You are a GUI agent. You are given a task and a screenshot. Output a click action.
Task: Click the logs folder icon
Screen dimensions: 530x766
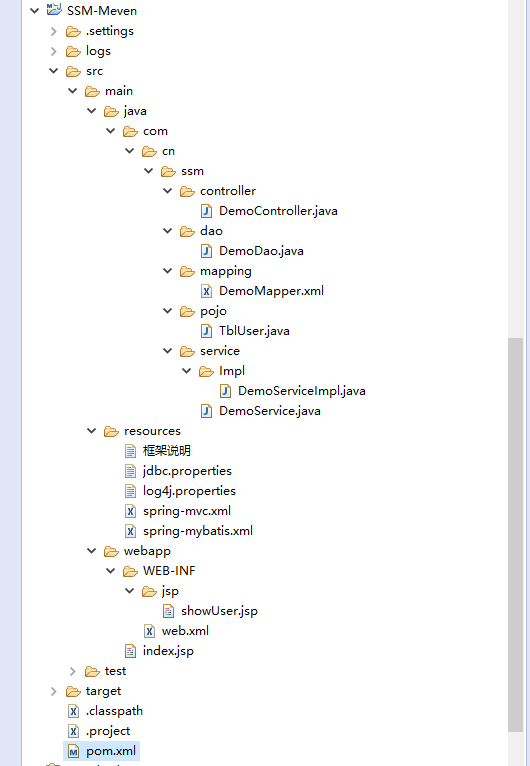pyautogui.click(x=73, y=51)
